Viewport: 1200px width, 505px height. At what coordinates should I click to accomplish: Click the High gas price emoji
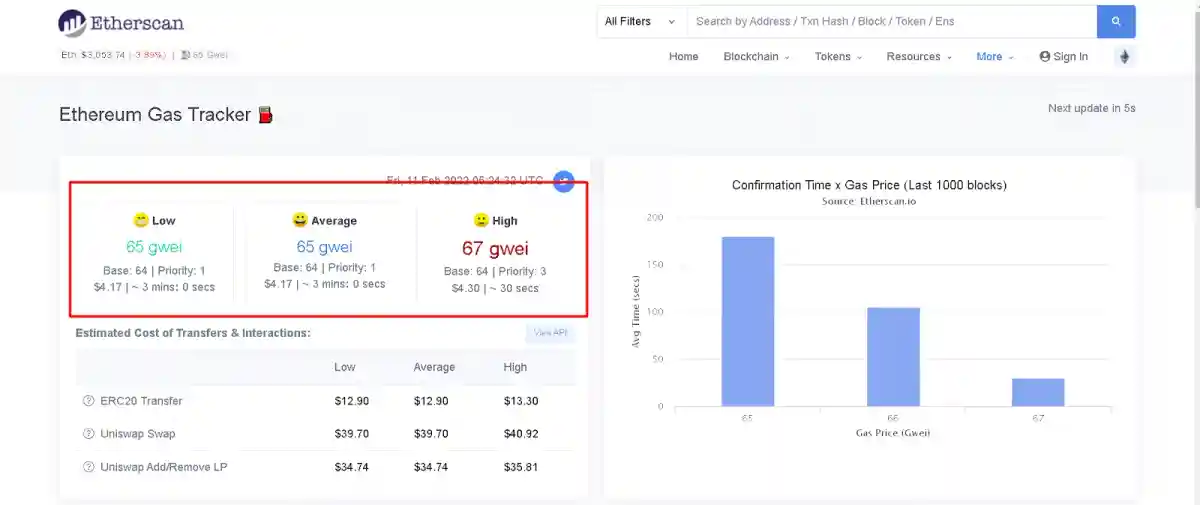coord(481,220)
